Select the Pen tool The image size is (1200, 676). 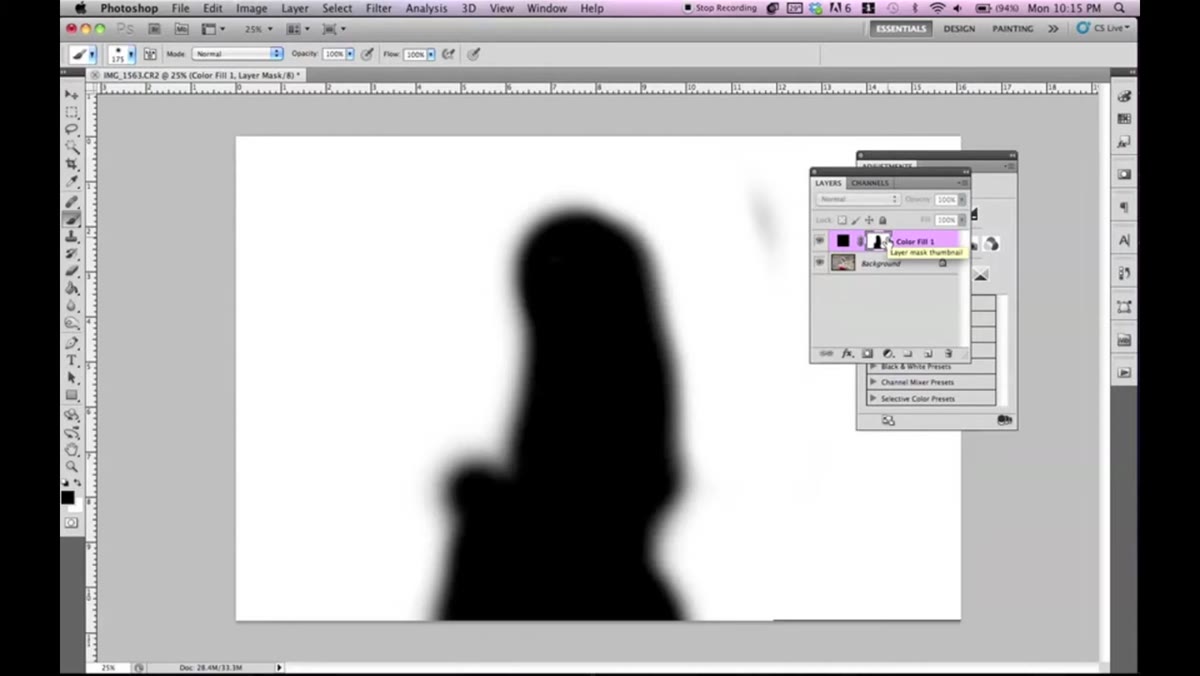(x=72, y=343)
